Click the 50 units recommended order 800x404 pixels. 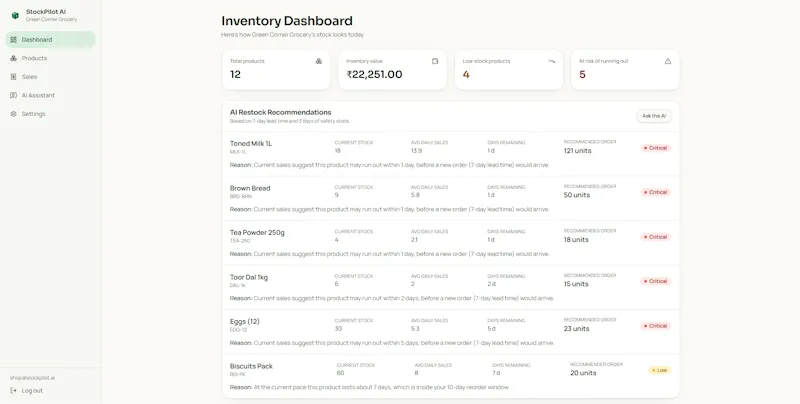pos(577,195)
